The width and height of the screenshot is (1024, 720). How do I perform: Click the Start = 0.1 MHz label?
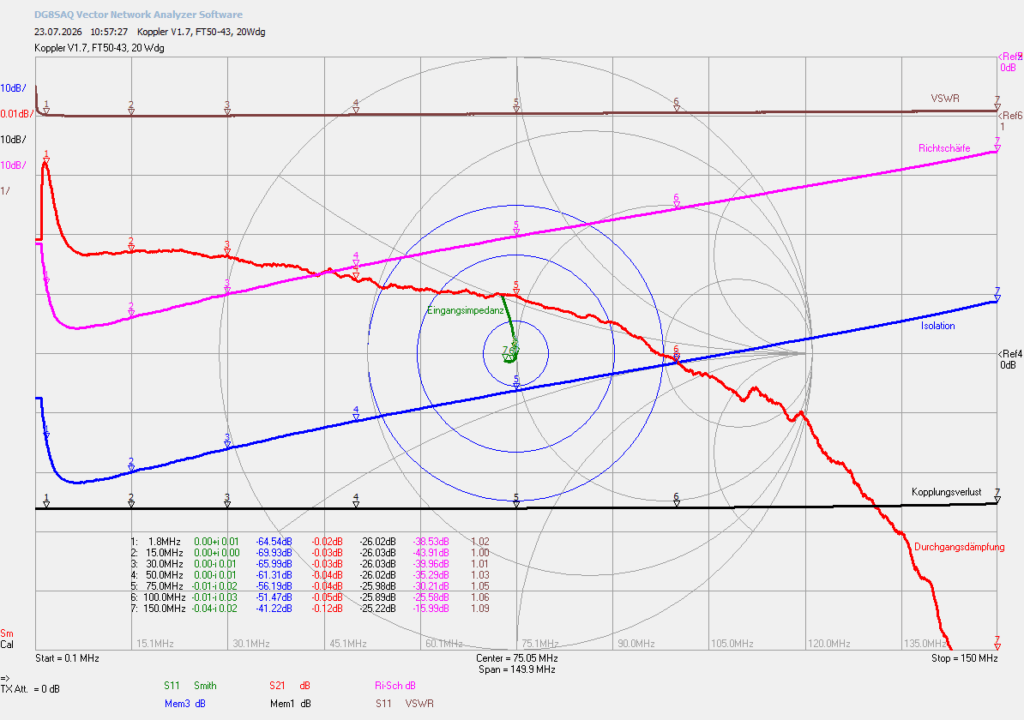point(67,659)
